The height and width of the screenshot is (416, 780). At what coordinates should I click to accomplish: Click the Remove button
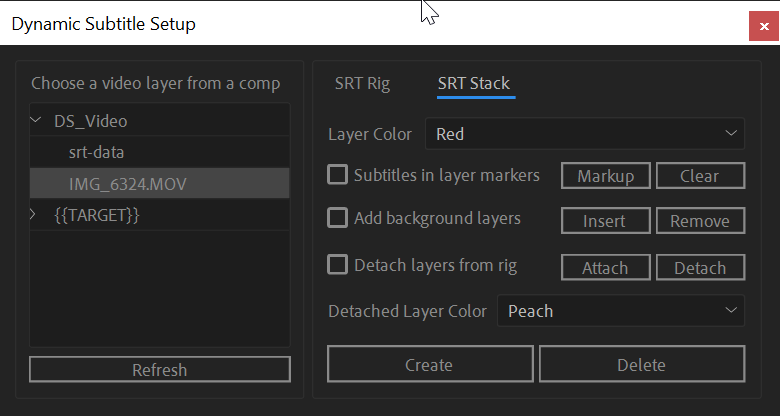pos(700,220)
